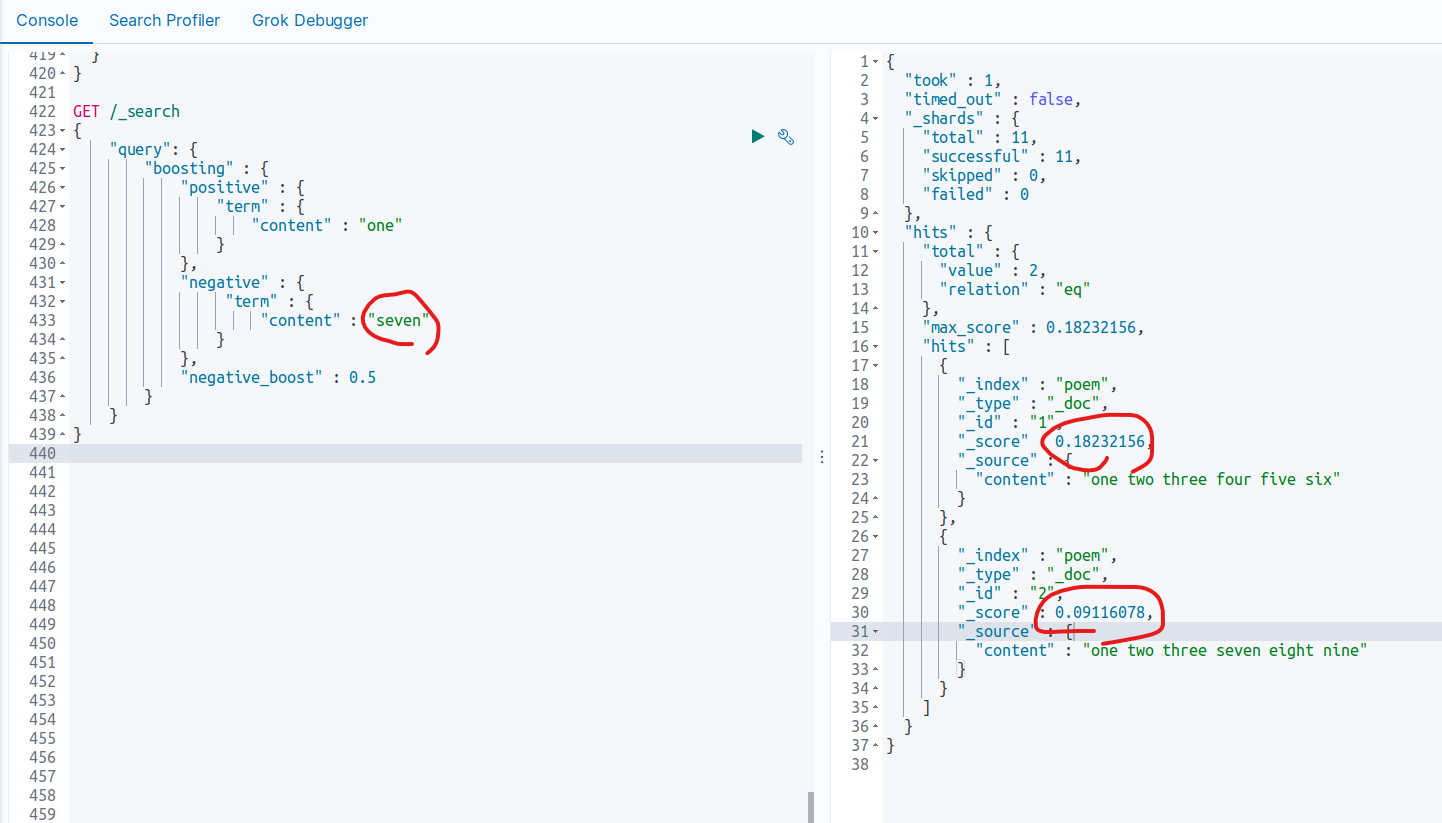The width and height of the screenshot is (1442, 823).
Task: Collapse the "boosting" block at line 425
Action: (x=62, y=169)
